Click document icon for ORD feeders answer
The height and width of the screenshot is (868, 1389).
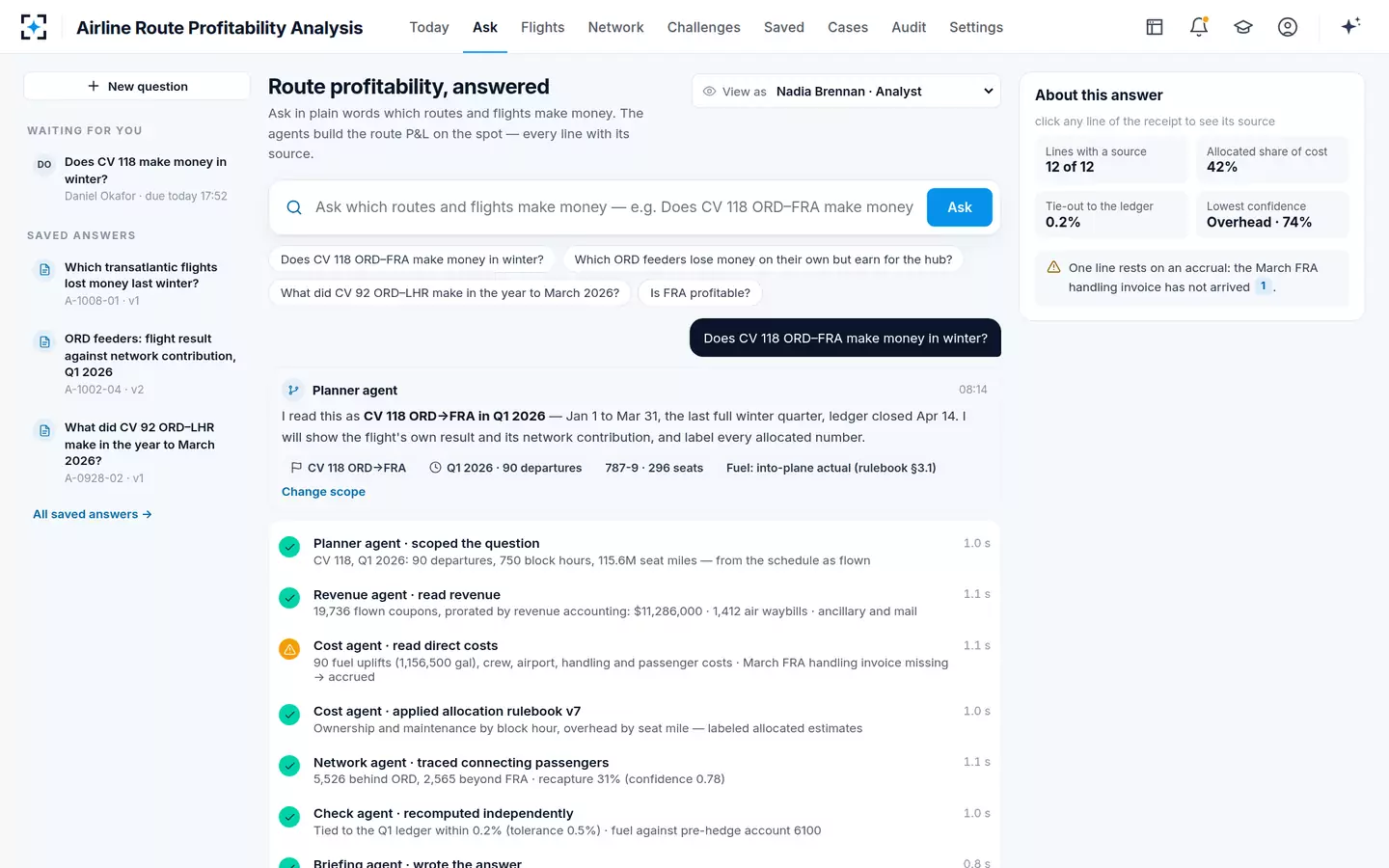(x=44, y=341)
